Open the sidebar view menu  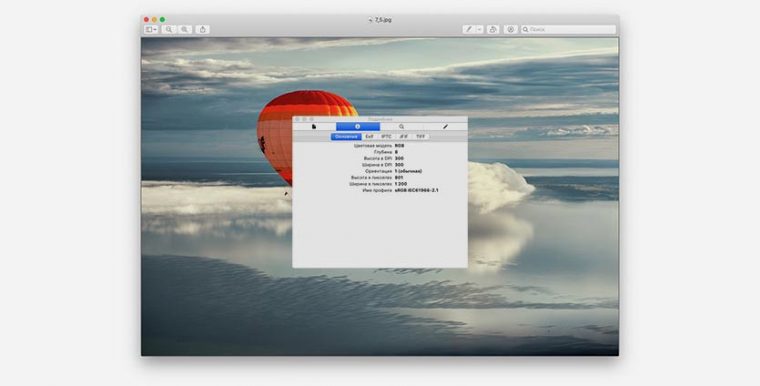coord(151,30)
